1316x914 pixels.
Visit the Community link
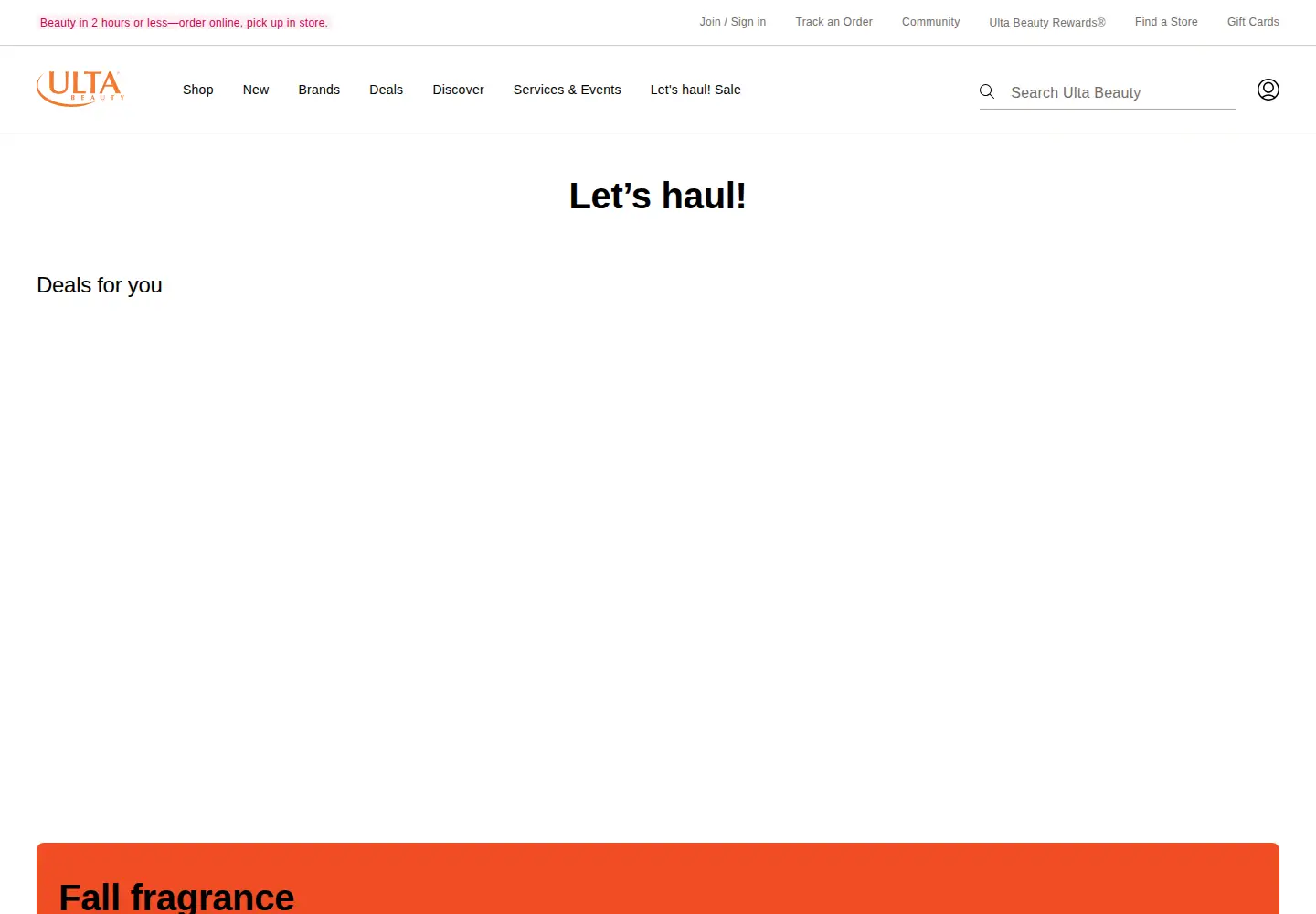931,22
